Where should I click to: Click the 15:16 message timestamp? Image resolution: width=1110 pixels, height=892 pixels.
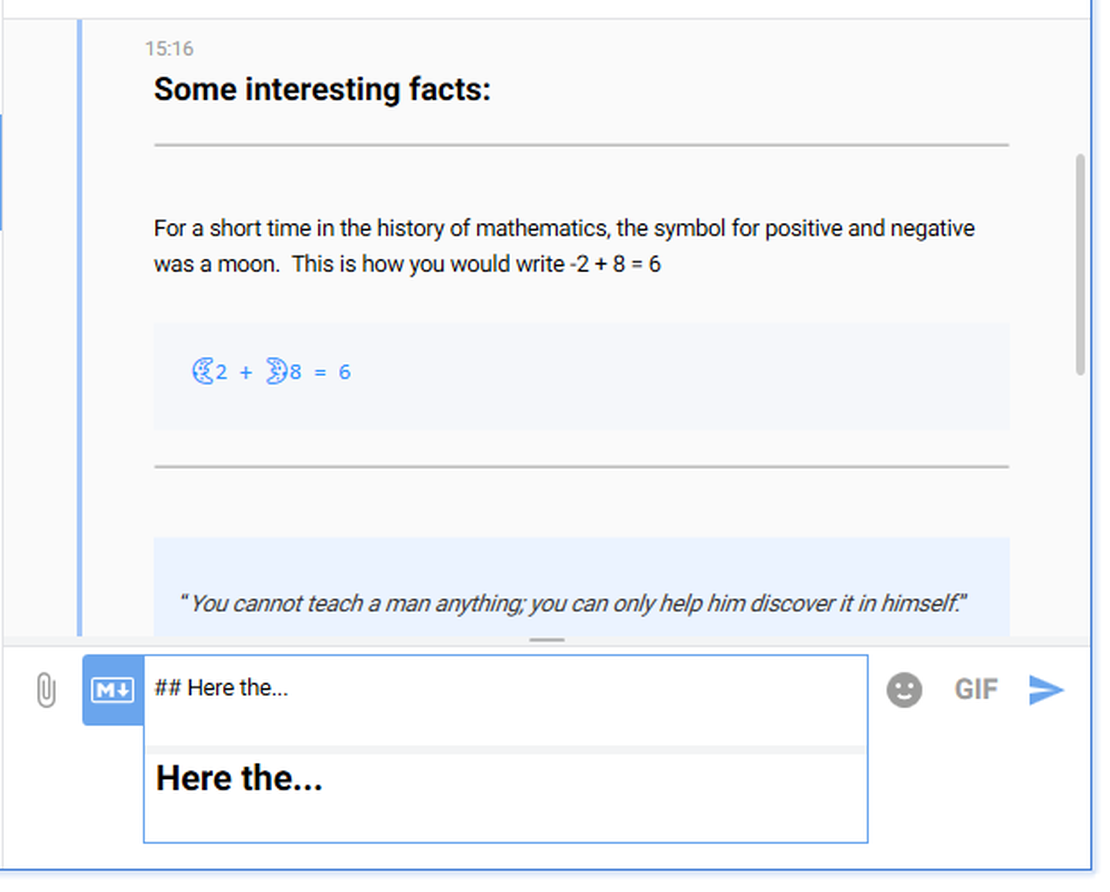(169, 49)
